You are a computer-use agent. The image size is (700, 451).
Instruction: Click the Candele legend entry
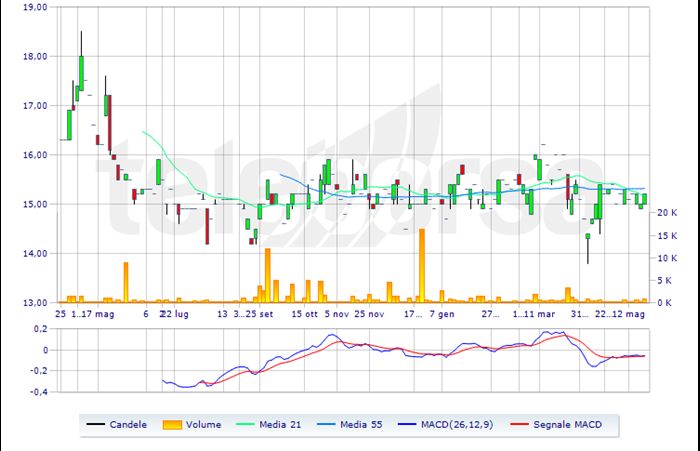coord(117,425)
